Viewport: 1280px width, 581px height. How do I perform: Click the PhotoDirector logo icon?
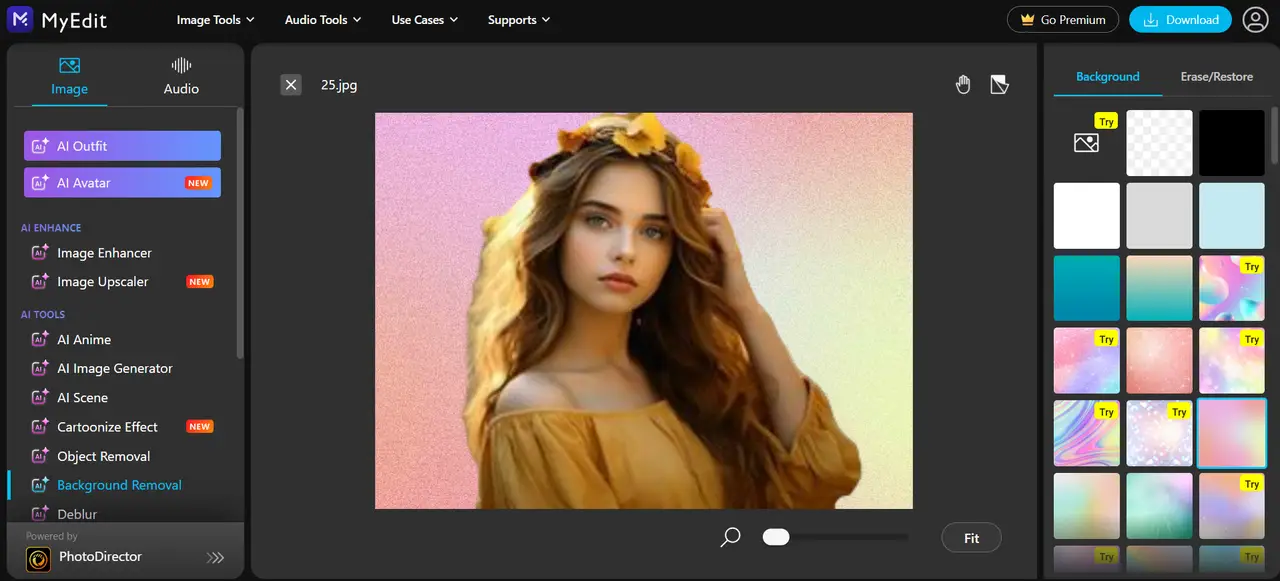point(38,559)
